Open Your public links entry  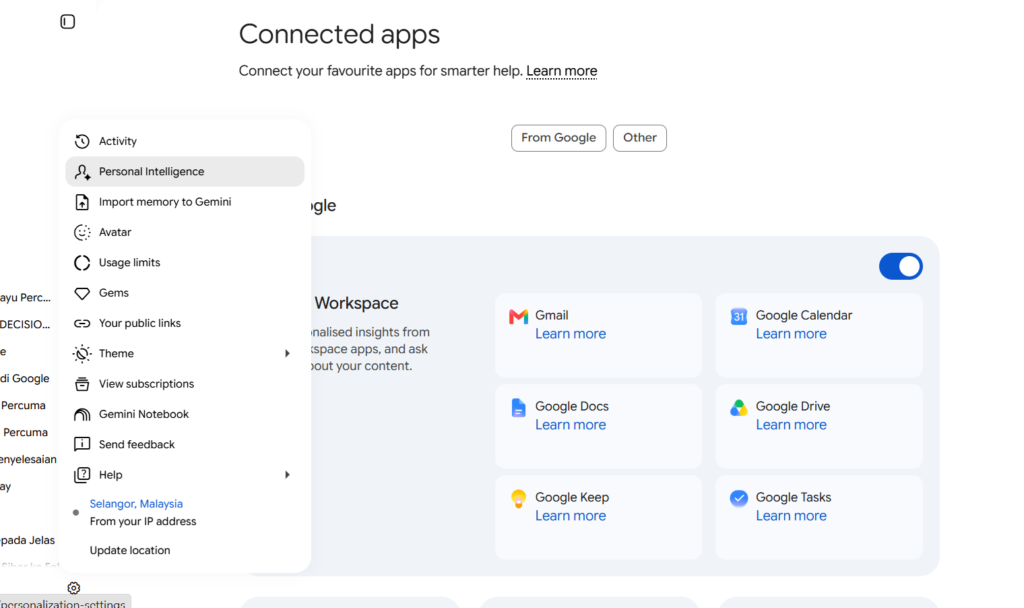pos(185,323)
